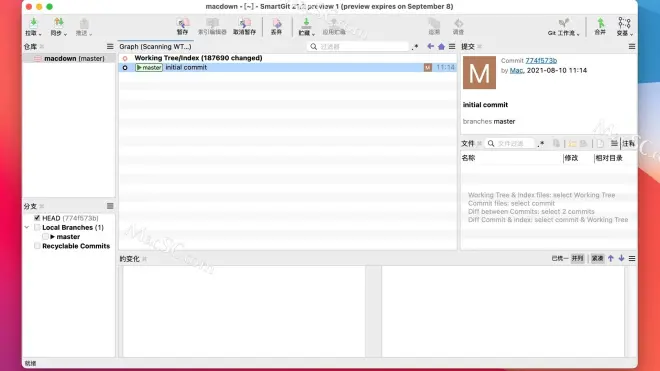
Task: Click the Merge (合并) toolbar icon
Action: pos(600,26)
